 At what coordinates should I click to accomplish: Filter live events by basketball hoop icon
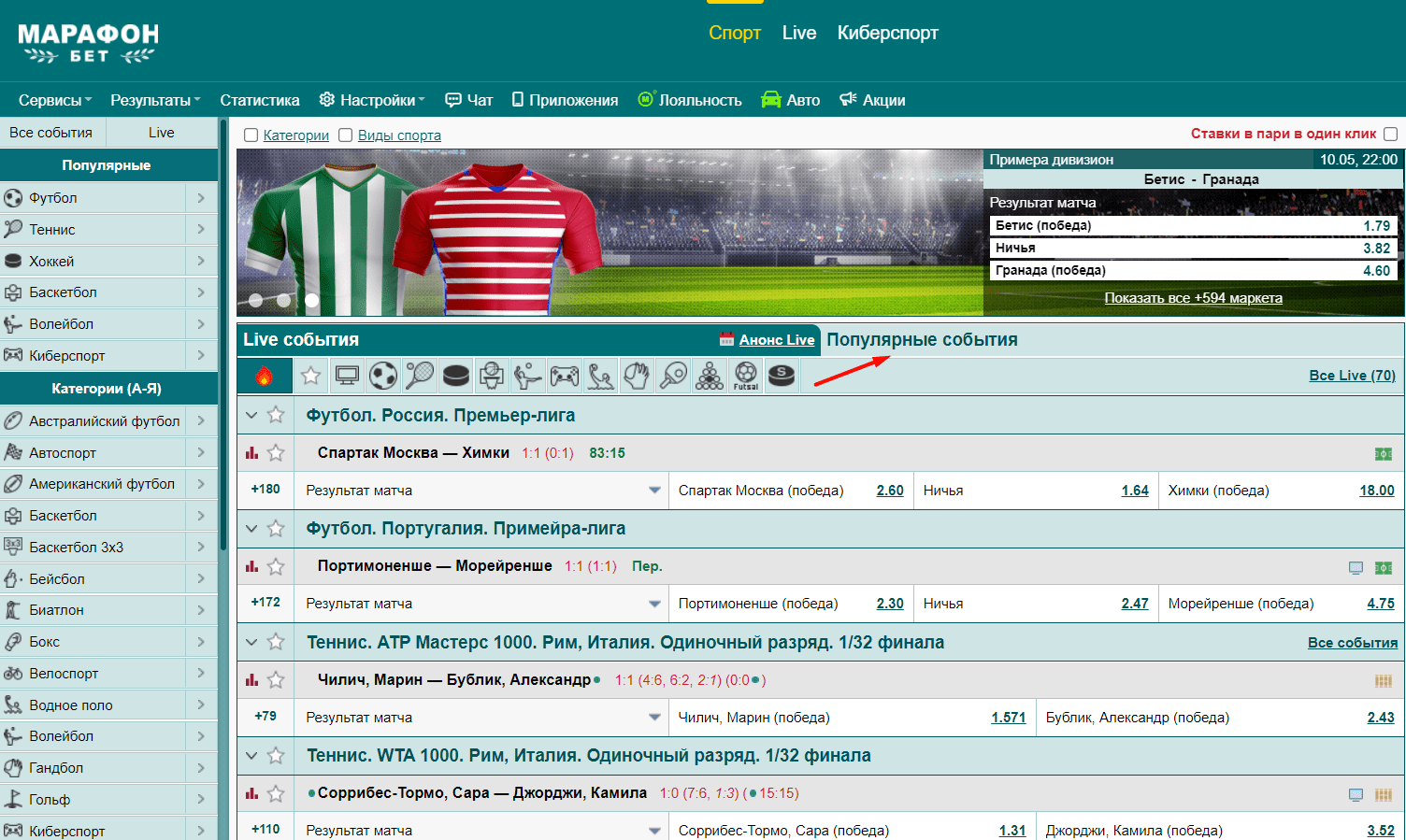tap(492, 376)
